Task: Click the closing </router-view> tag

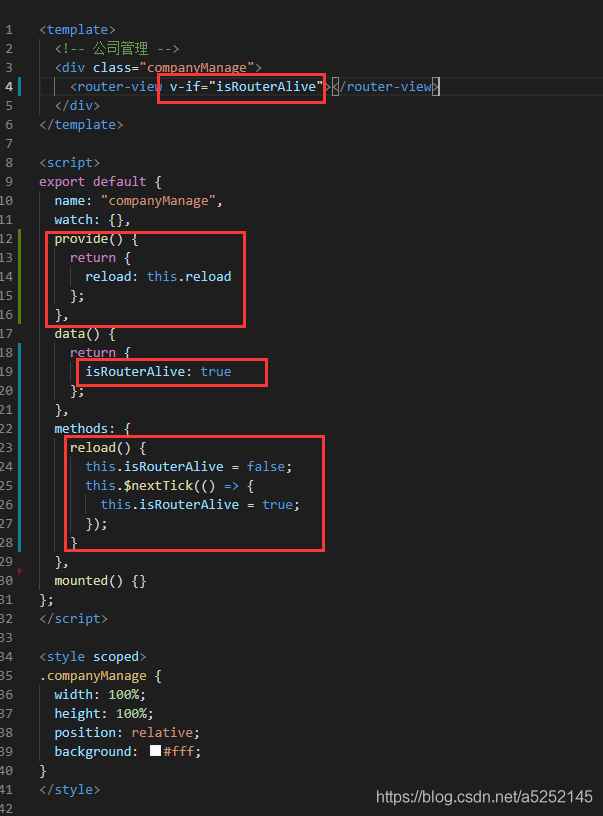Action: coord(385,87)
